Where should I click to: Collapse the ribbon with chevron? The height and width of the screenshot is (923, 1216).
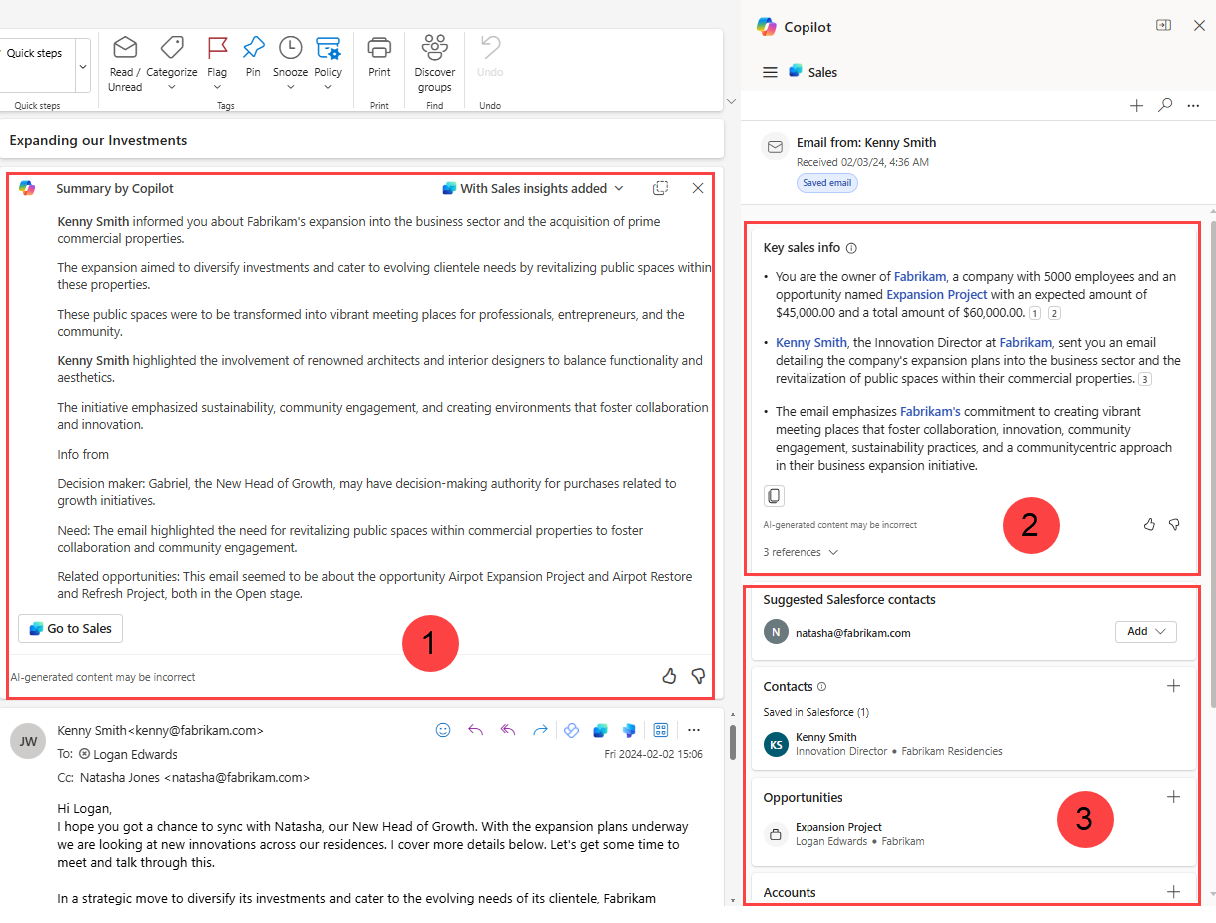731,101
